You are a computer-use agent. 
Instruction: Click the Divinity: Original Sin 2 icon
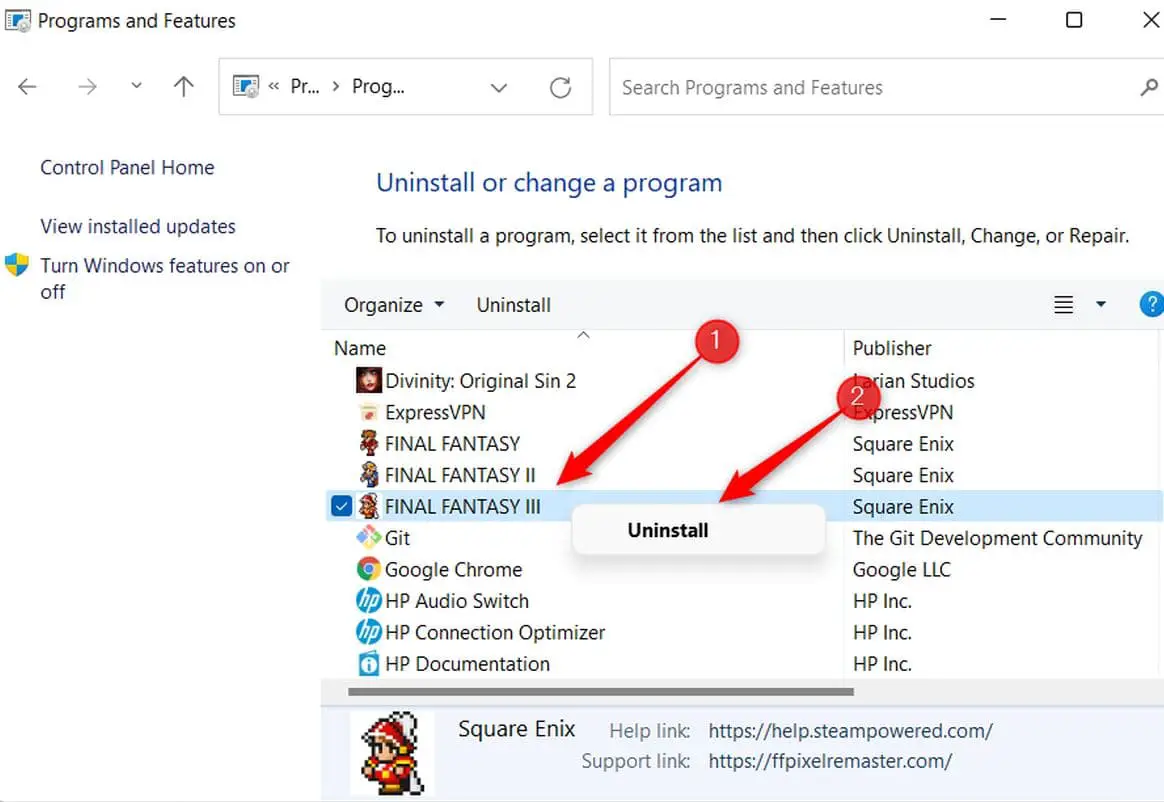pos(369,381)
